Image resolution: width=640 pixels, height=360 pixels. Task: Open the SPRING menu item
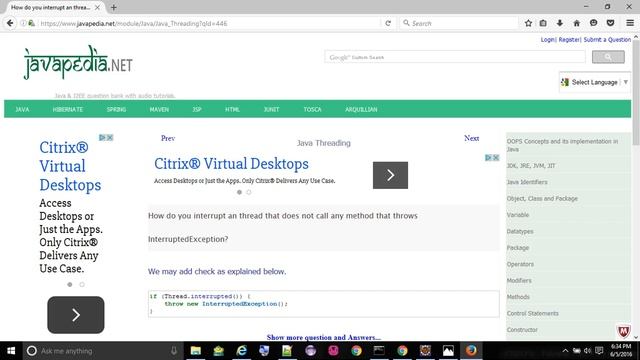click(116, 109)
